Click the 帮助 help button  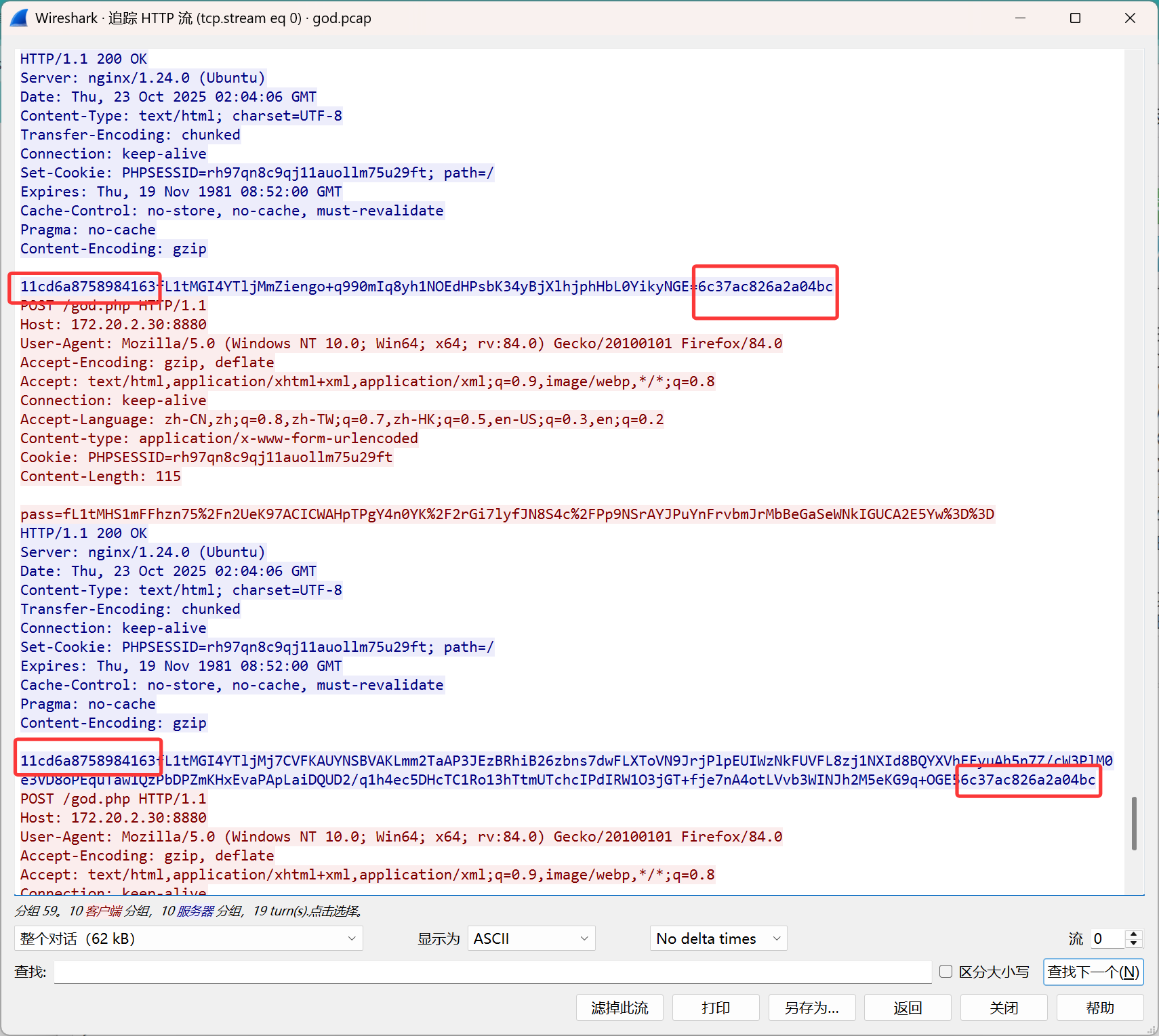1100,1008
